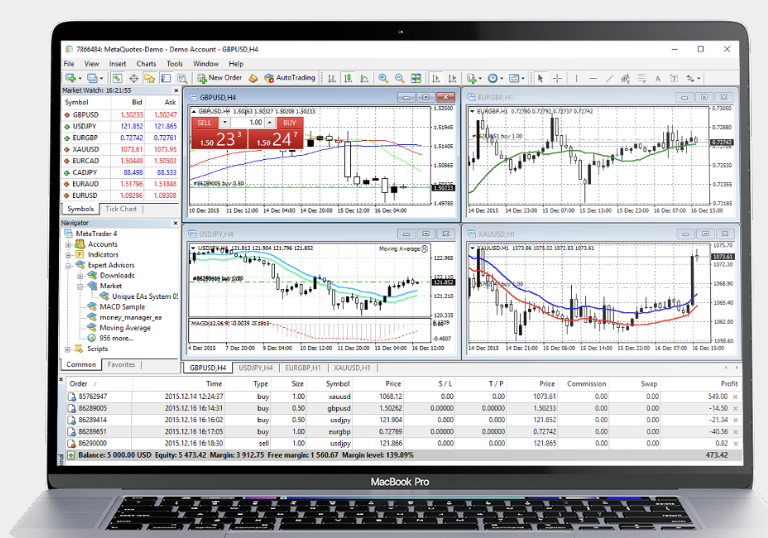The width and height of the screenshot is (768, 538).
Task: Select the crosshair tool in toolbar
Action: pos(557,78)
